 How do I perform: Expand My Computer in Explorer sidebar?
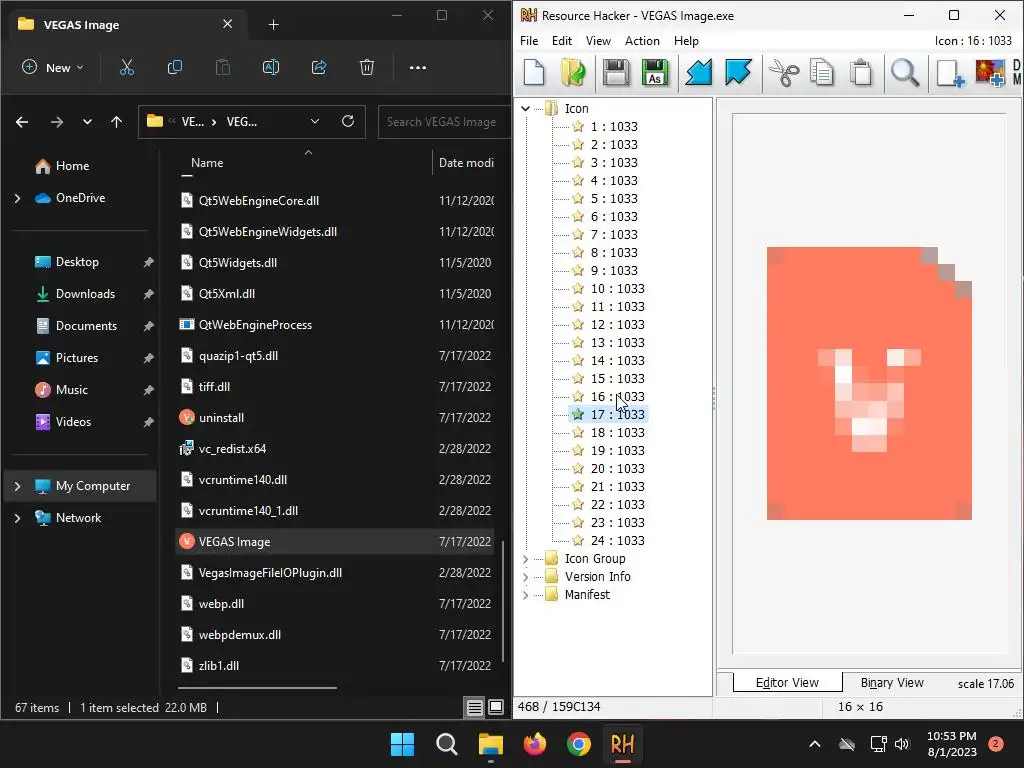click(18, 486)
